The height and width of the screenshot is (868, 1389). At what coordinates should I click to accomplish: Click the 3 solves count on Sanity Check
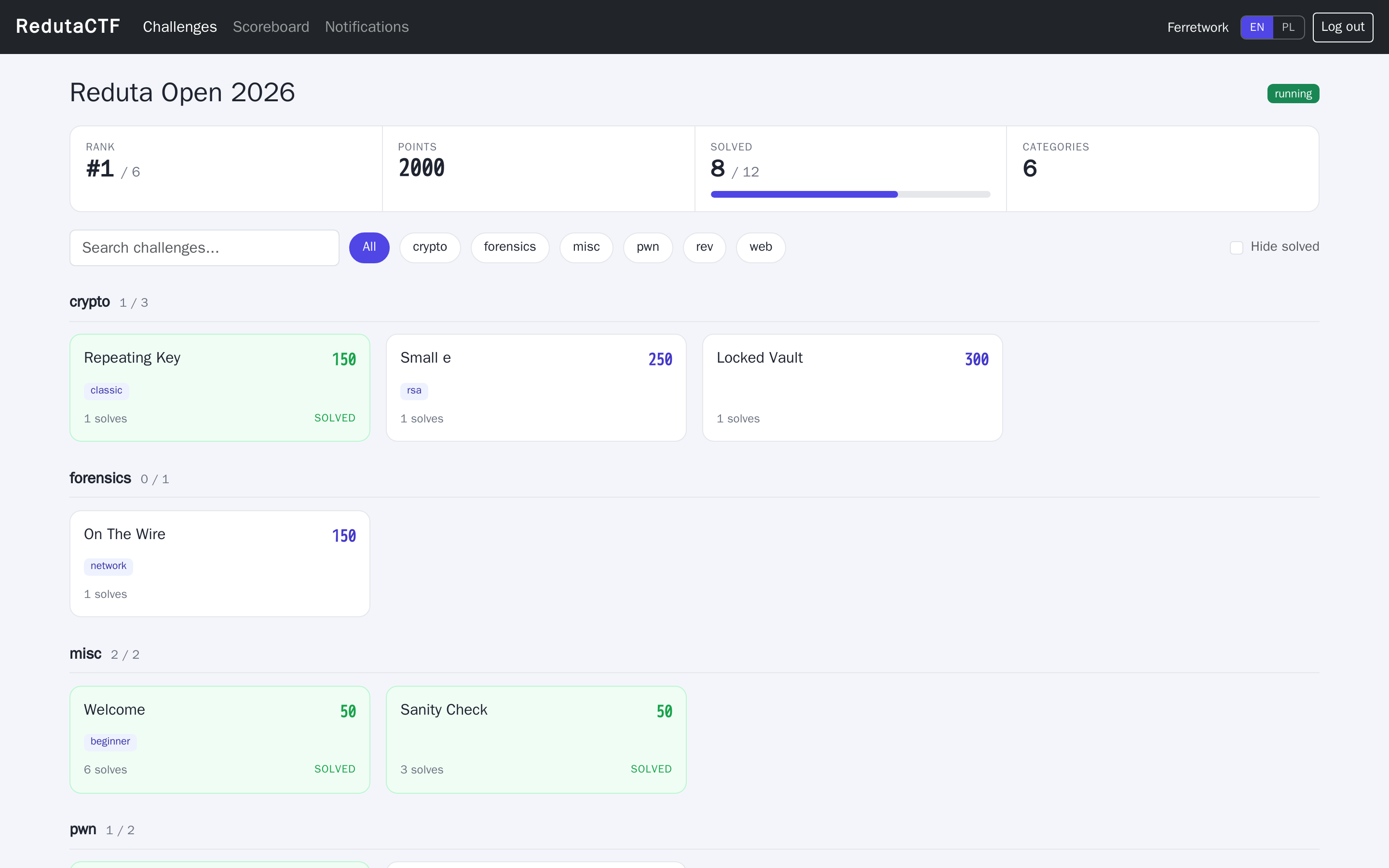(x=422, y=770)
